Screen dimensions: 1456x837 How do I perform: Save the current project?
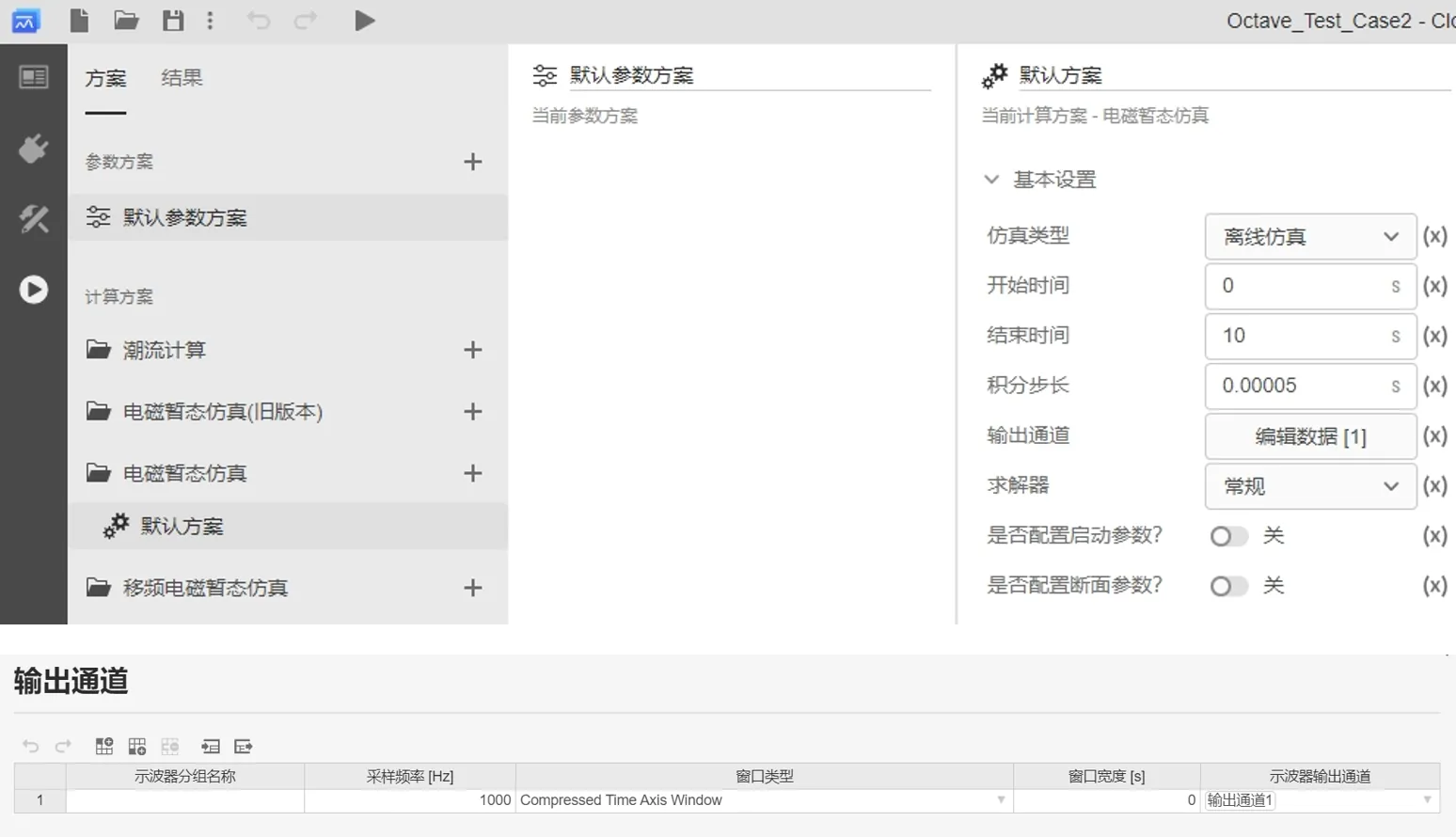point(173,21)
